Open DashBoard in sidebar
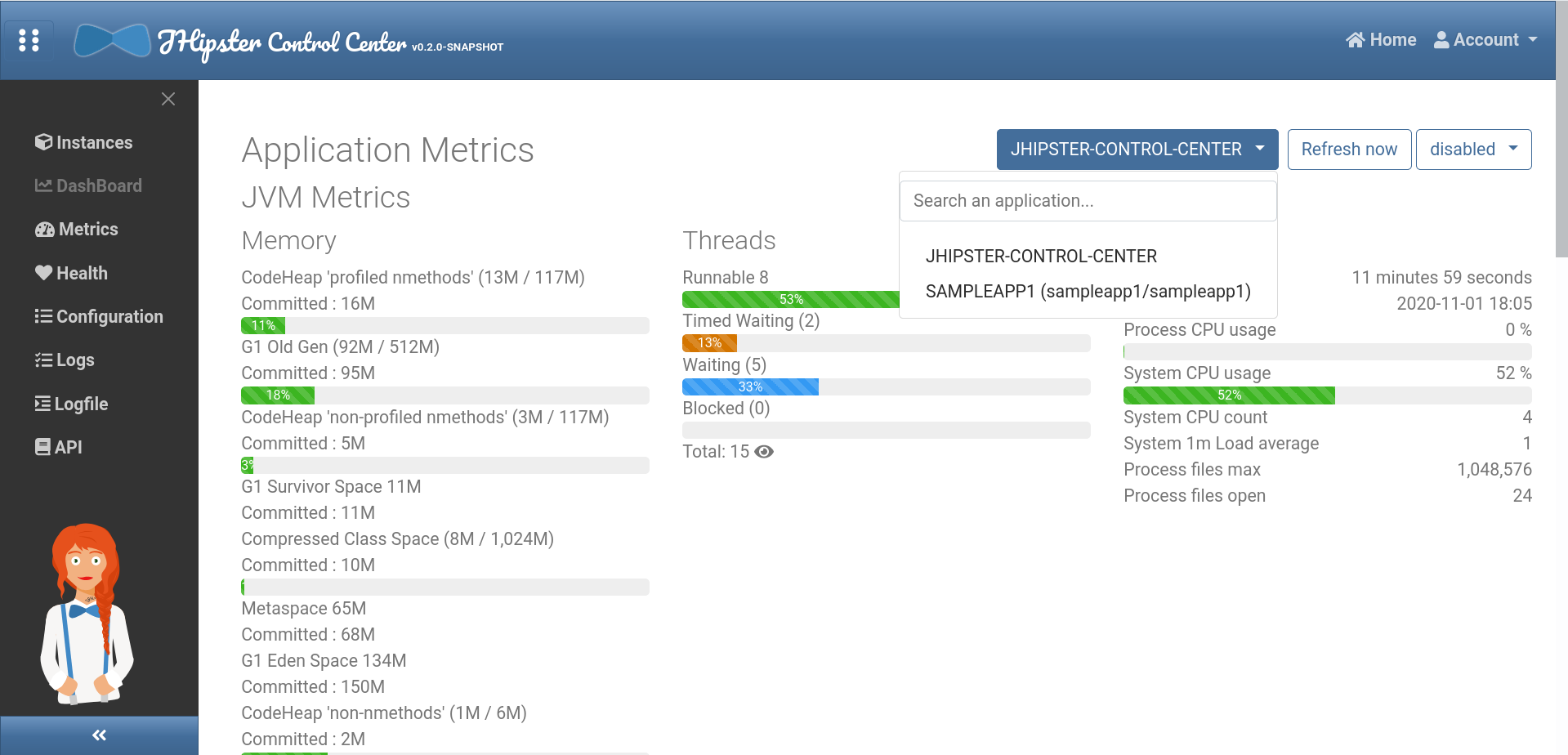Image resolution: width=1568 pixels, height=755 pixels. click(x=88, y=185)
